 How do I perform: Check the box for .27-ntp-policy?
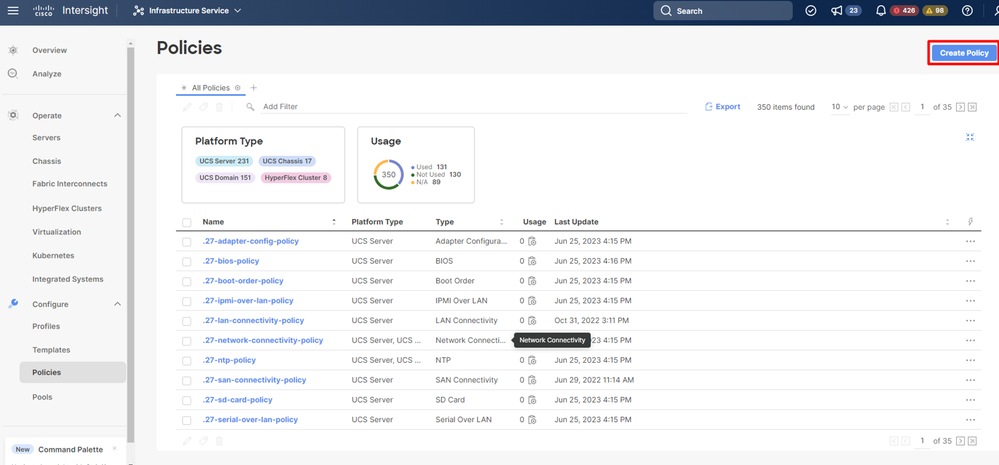(x=187, y=360)
